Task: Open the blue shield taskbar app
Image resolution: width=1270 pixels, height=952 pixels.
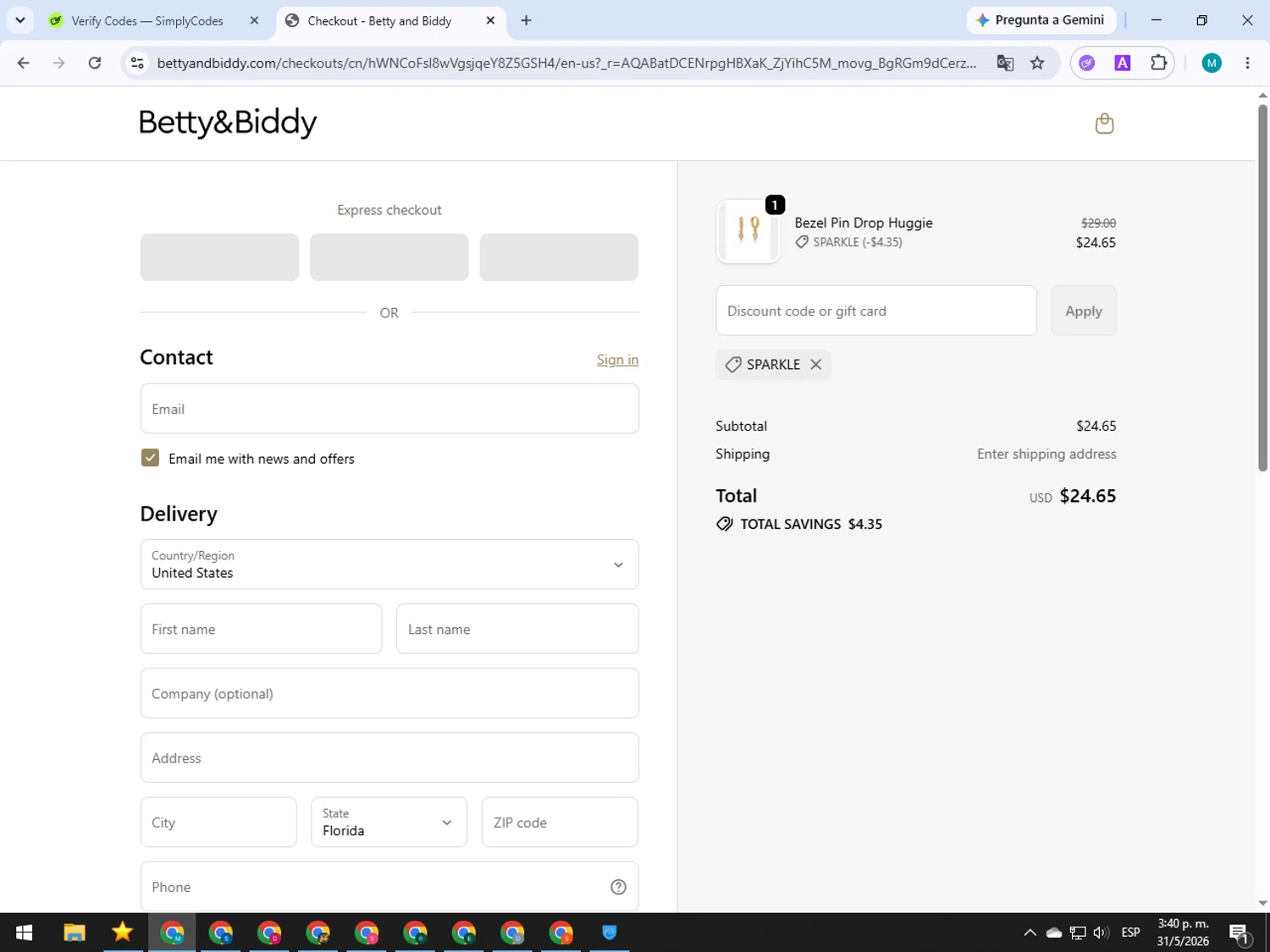Action: coord(609,933)
